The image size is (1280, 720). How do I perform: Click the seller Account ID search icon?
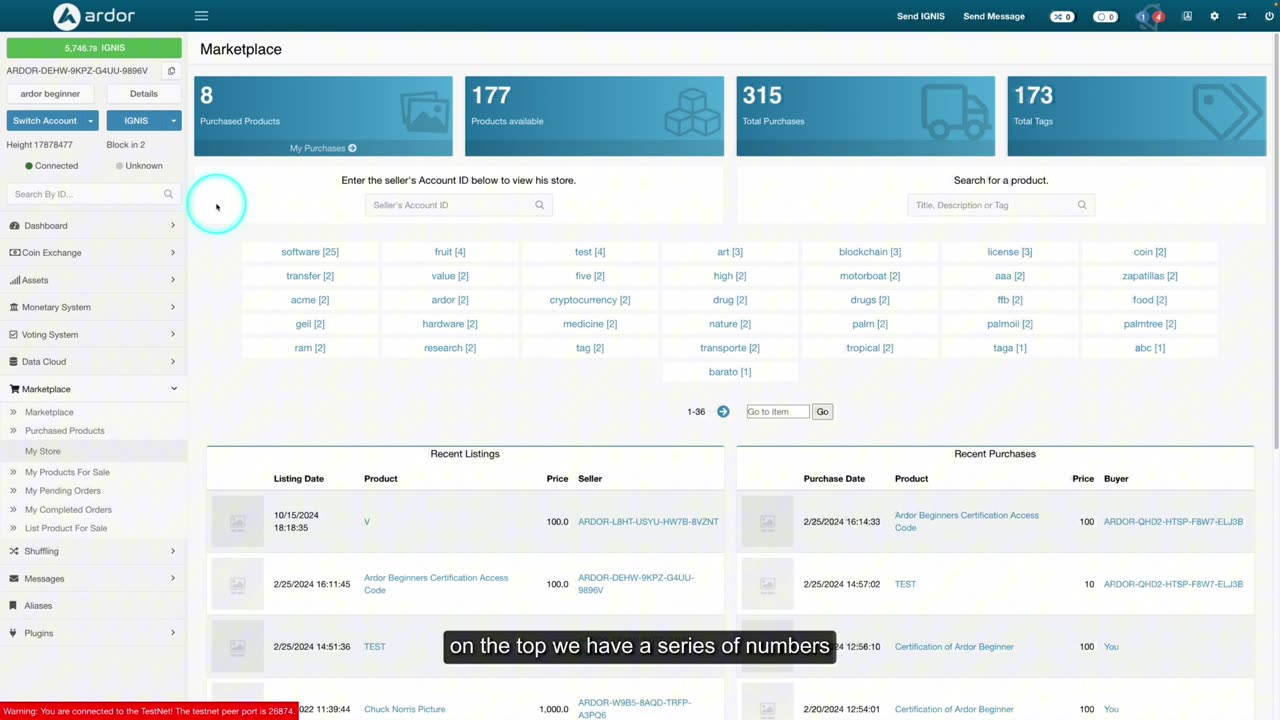[x=540, y=205]
